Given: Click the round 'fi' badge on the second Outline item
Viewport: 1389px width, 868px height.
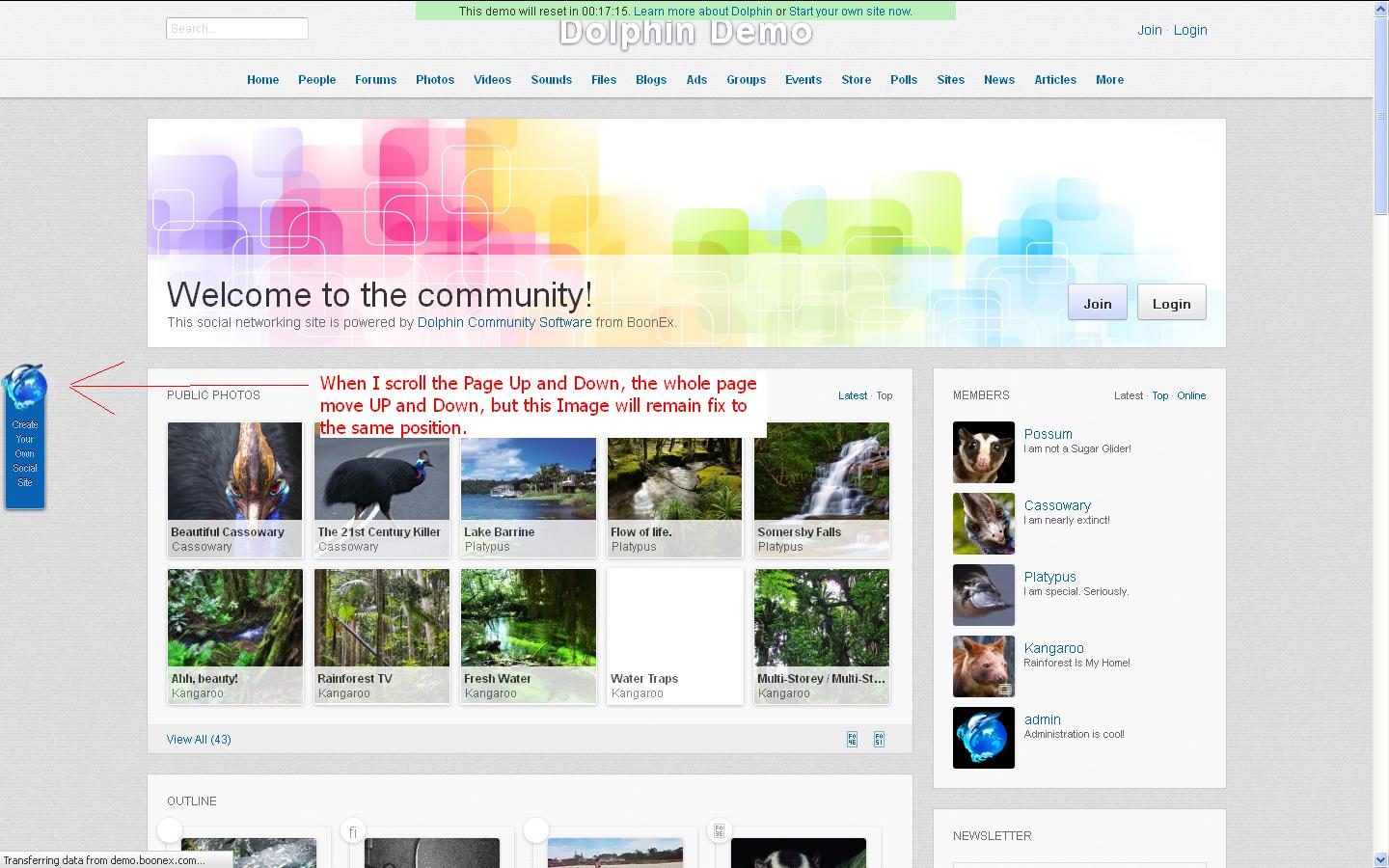Looking at the screenshot, I should point(353,831).
